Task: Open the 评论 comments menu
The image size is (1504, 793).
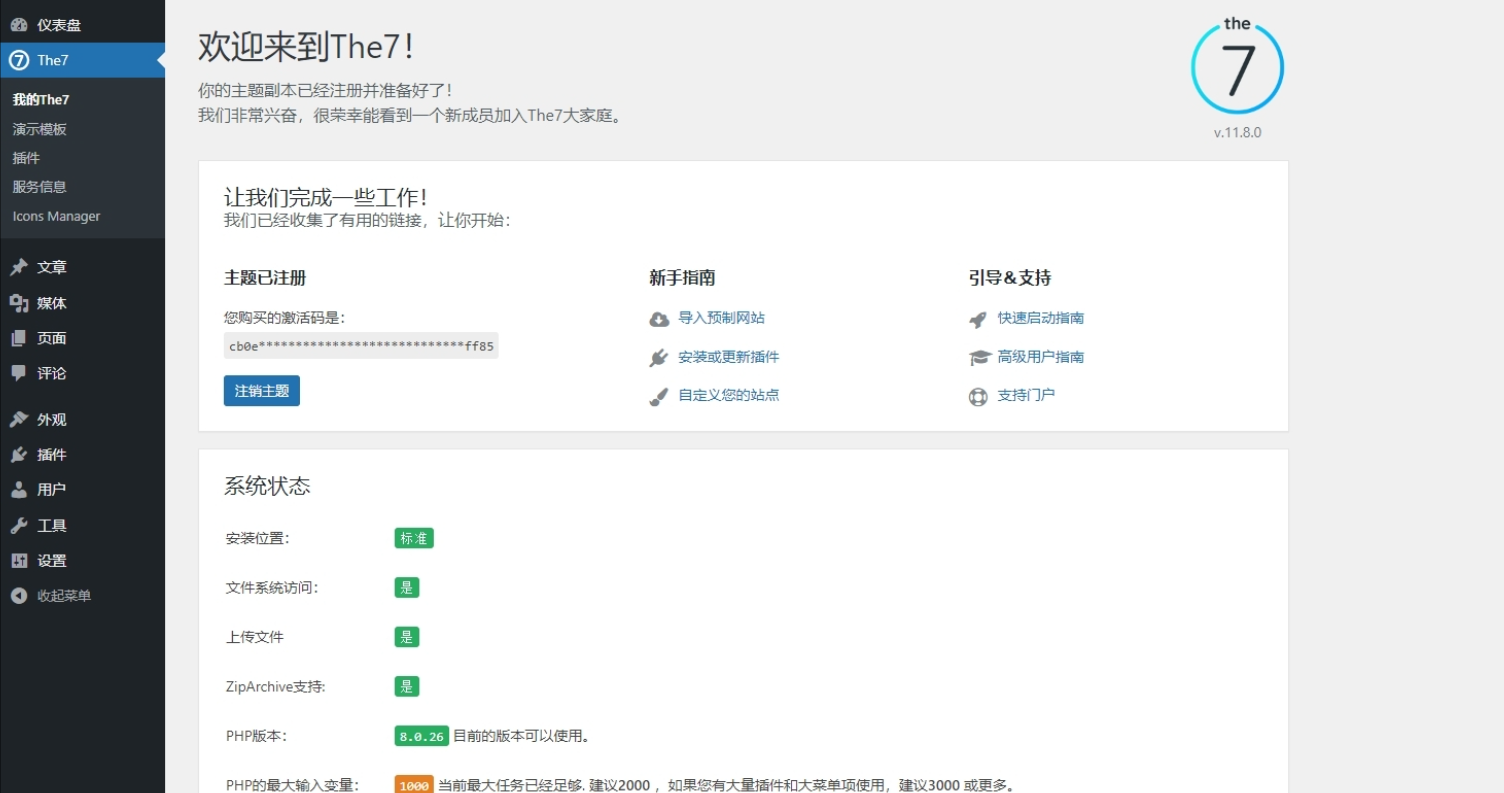Action: [82, 373]
